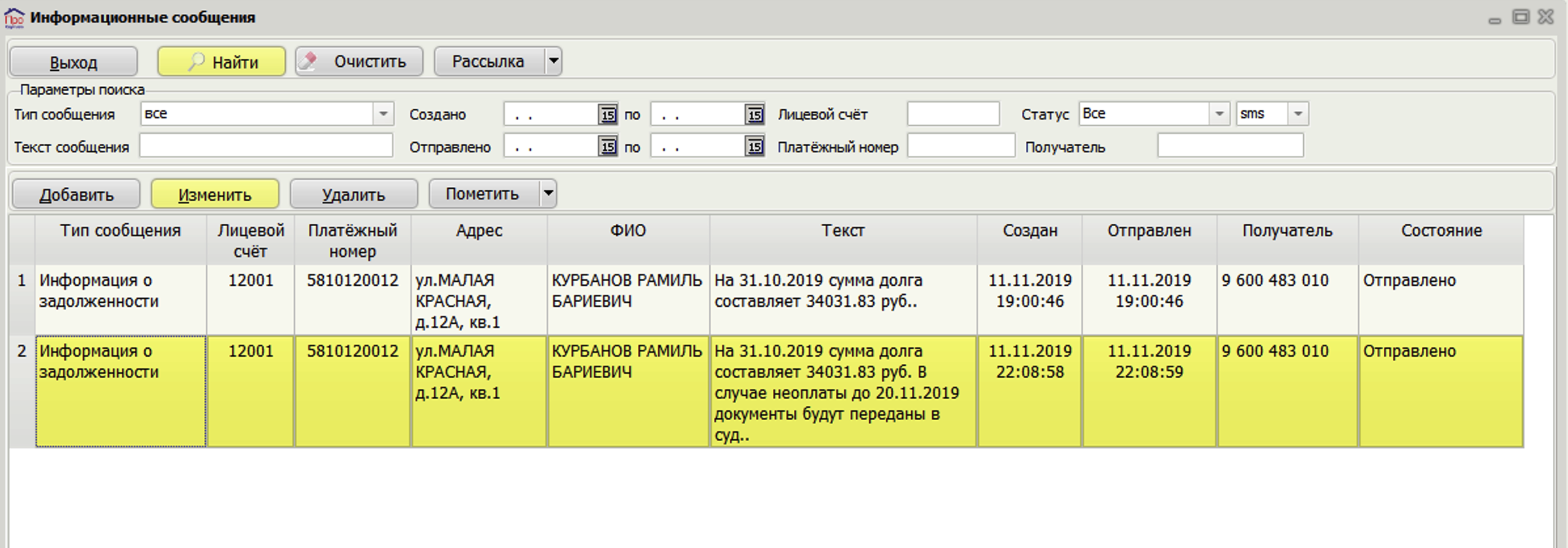Sort by Получатель column header
This screenshot has width=1568, height=548.
(x=1287, y=240)
